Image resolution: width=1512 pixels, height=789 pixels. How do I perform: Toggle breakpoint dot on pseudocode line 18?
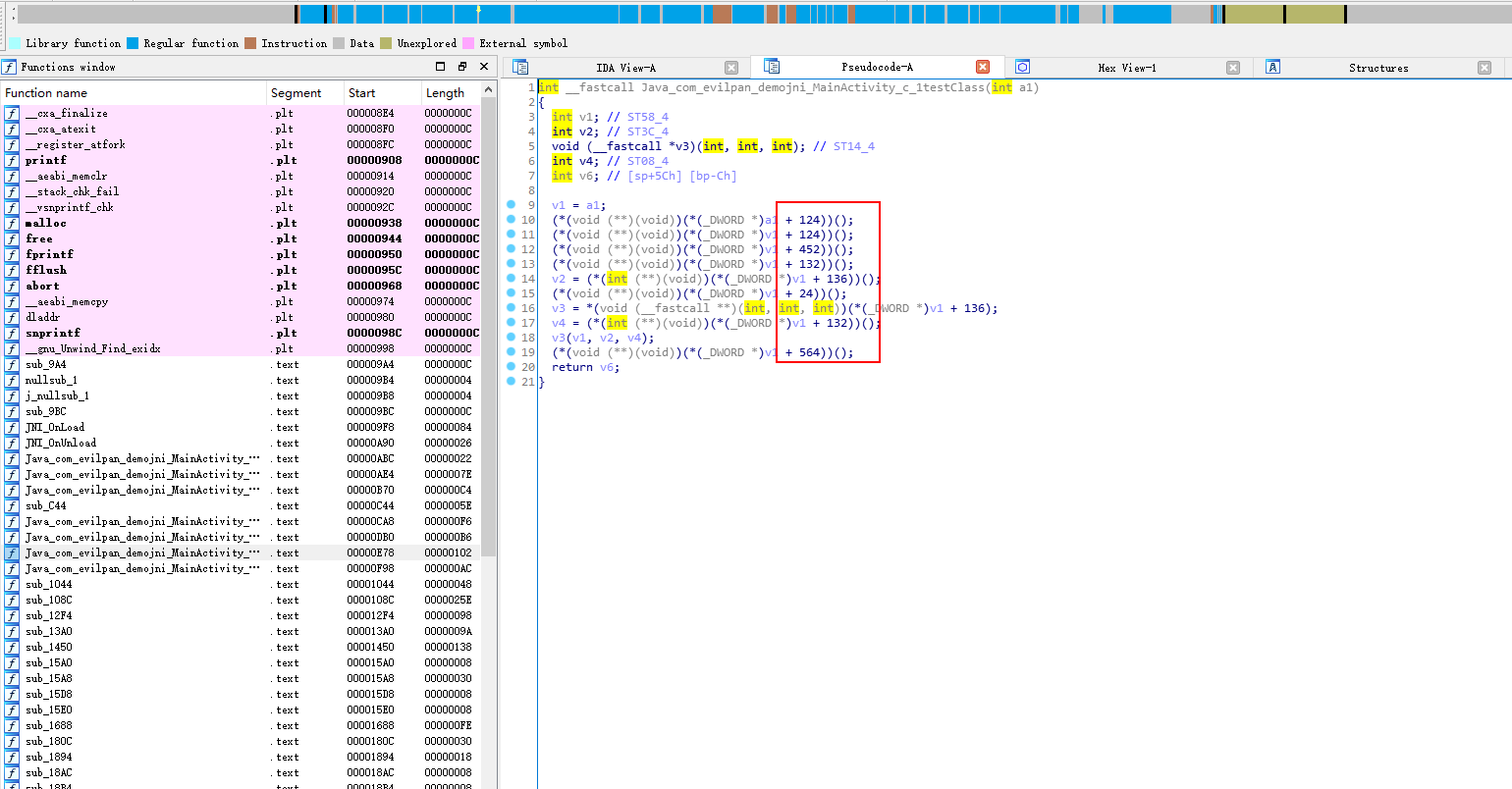[x=512, y=338]
